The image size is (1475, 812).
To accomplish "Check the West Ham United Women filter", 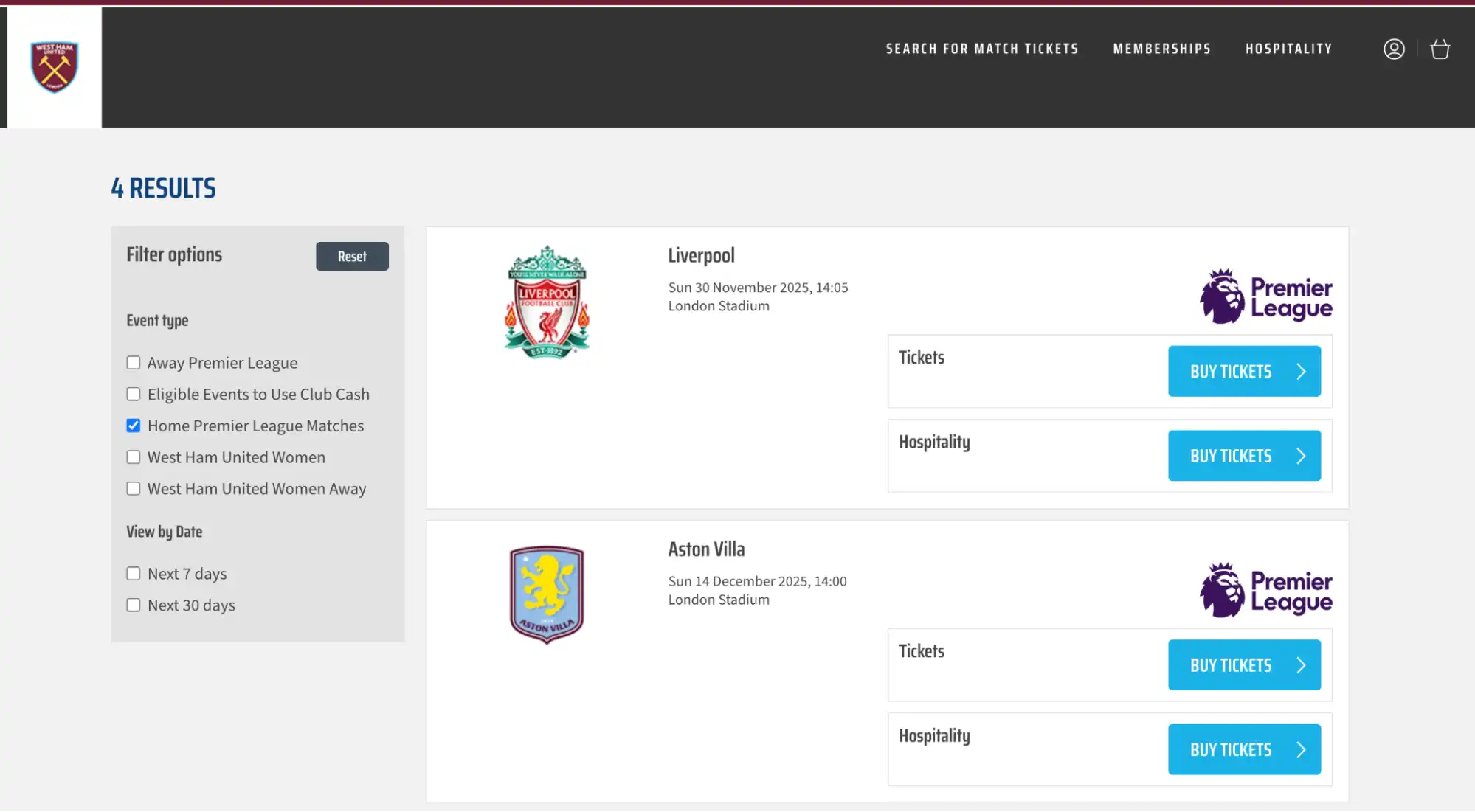I will pos(133,457).
